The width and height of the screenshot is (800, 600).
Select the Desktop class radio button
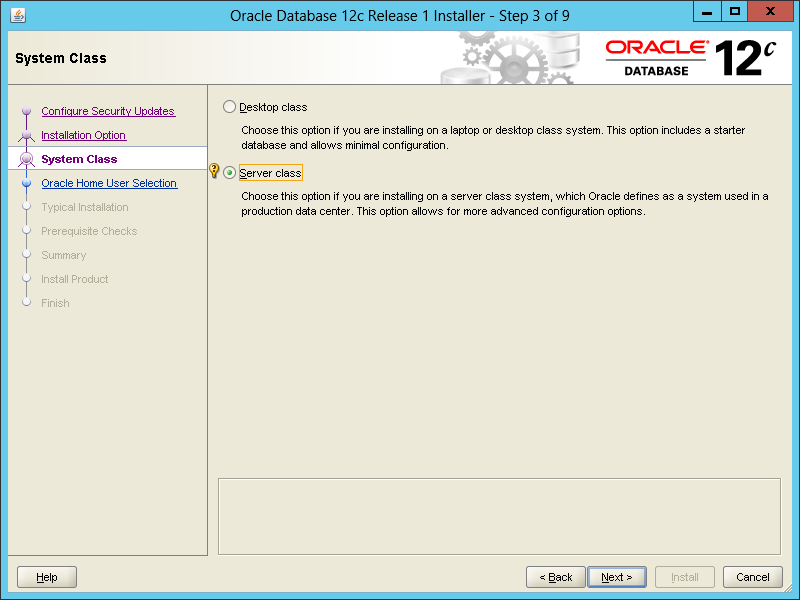230,107
